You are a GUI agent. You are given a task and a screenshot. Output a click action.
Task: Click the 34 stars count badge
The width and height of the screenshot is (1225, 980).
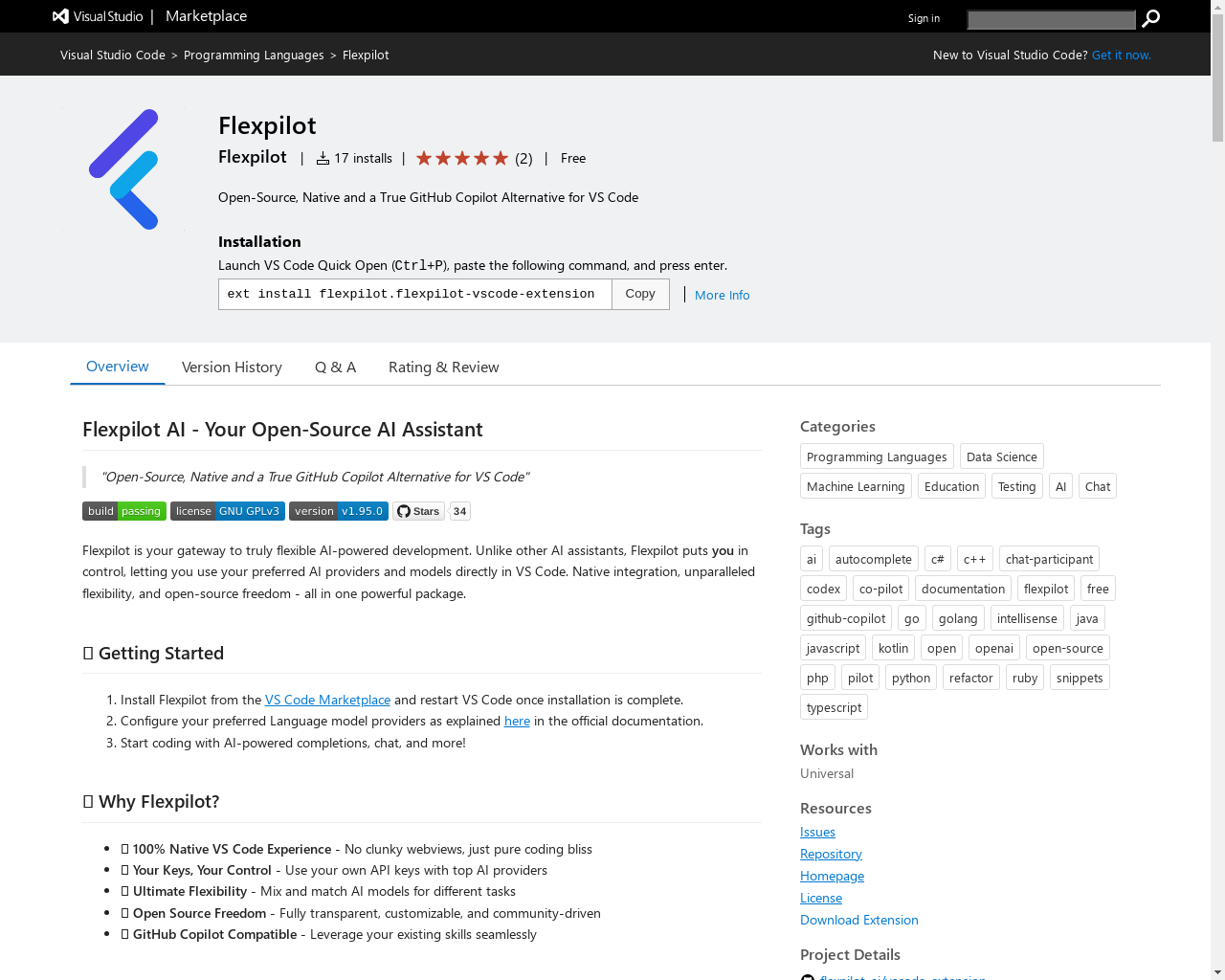(x=459, y=511)
